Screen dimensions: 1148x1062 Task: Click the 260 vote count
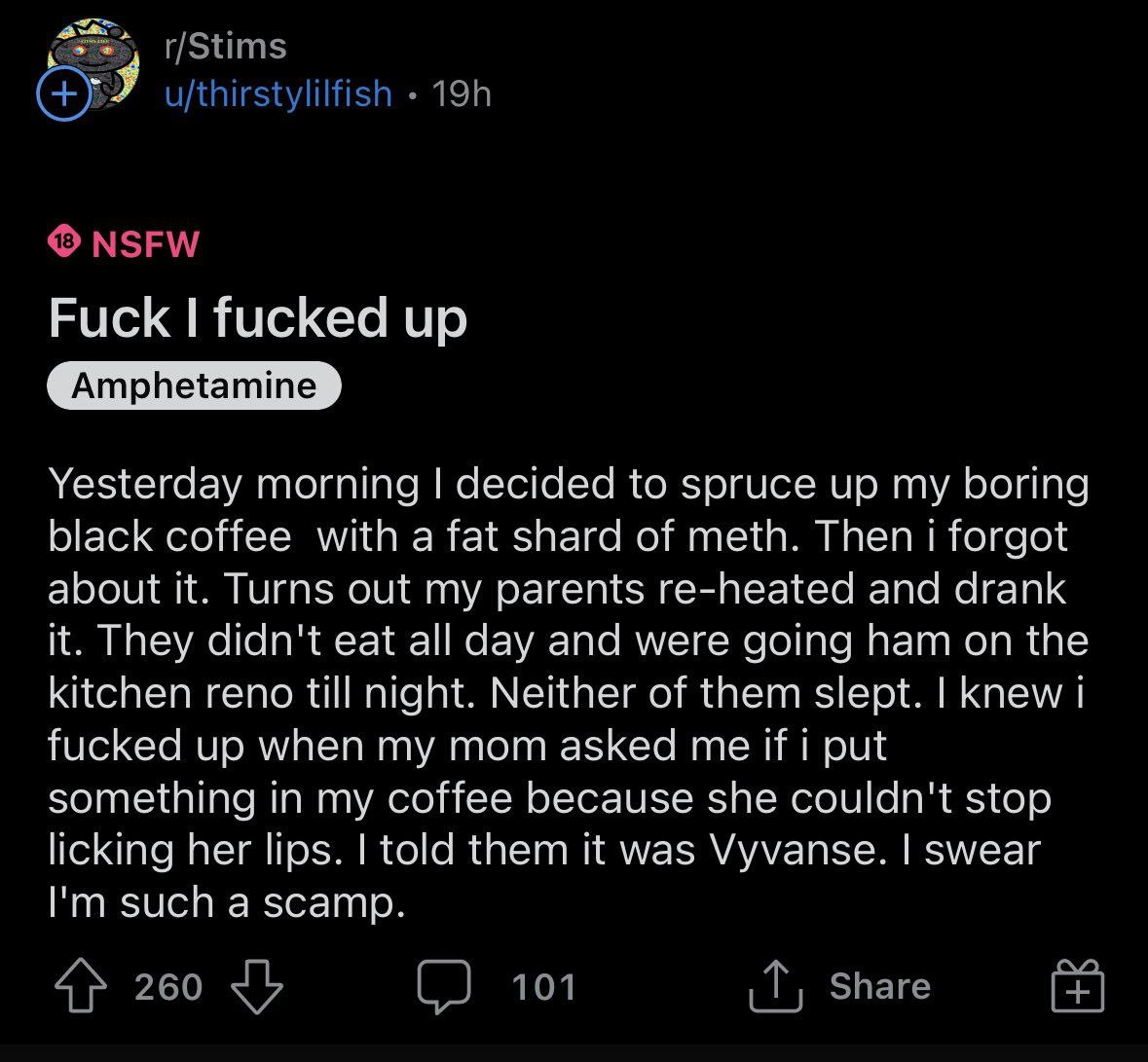[x=168, y=987]
